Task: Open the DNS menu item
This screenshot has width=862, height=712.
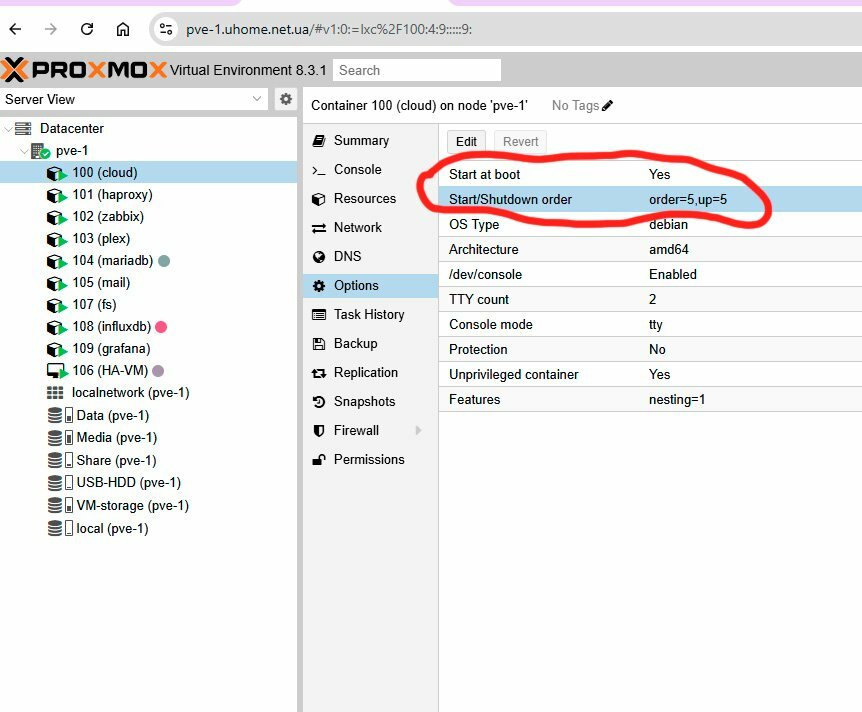Action: pos(371,256)
